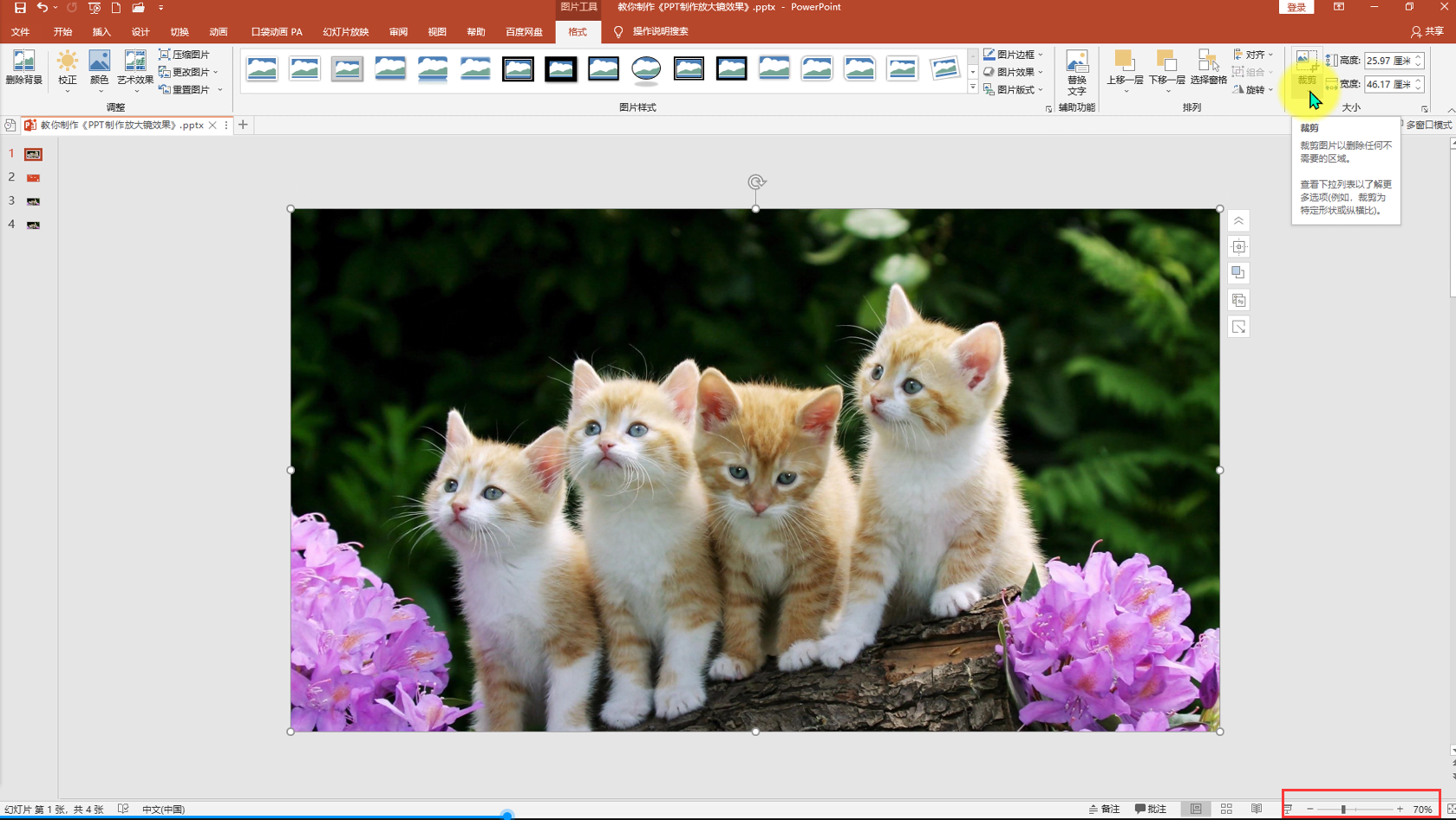Select slide 2 thumbnail in slide panel

point(33,178)
